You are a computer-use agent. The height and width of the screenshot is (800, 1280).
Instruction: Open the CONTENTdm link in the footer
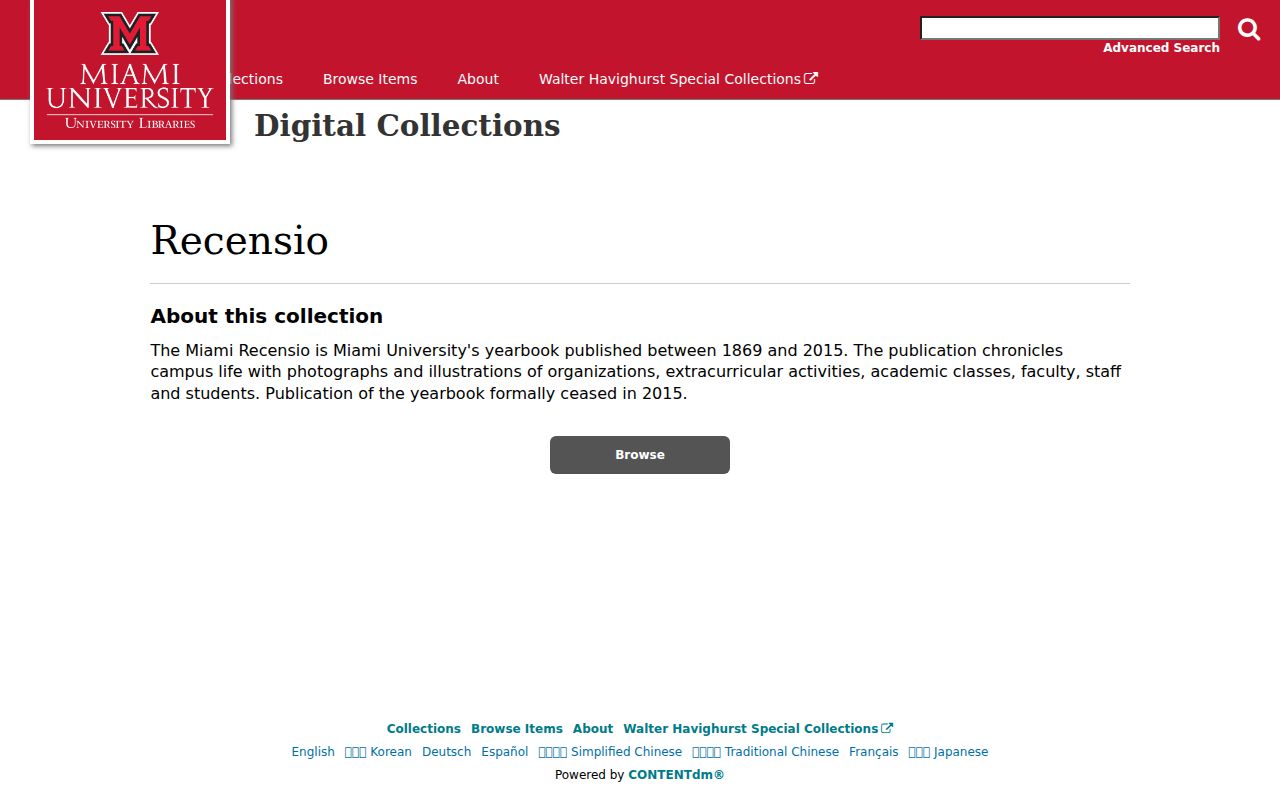pos(676,775)
